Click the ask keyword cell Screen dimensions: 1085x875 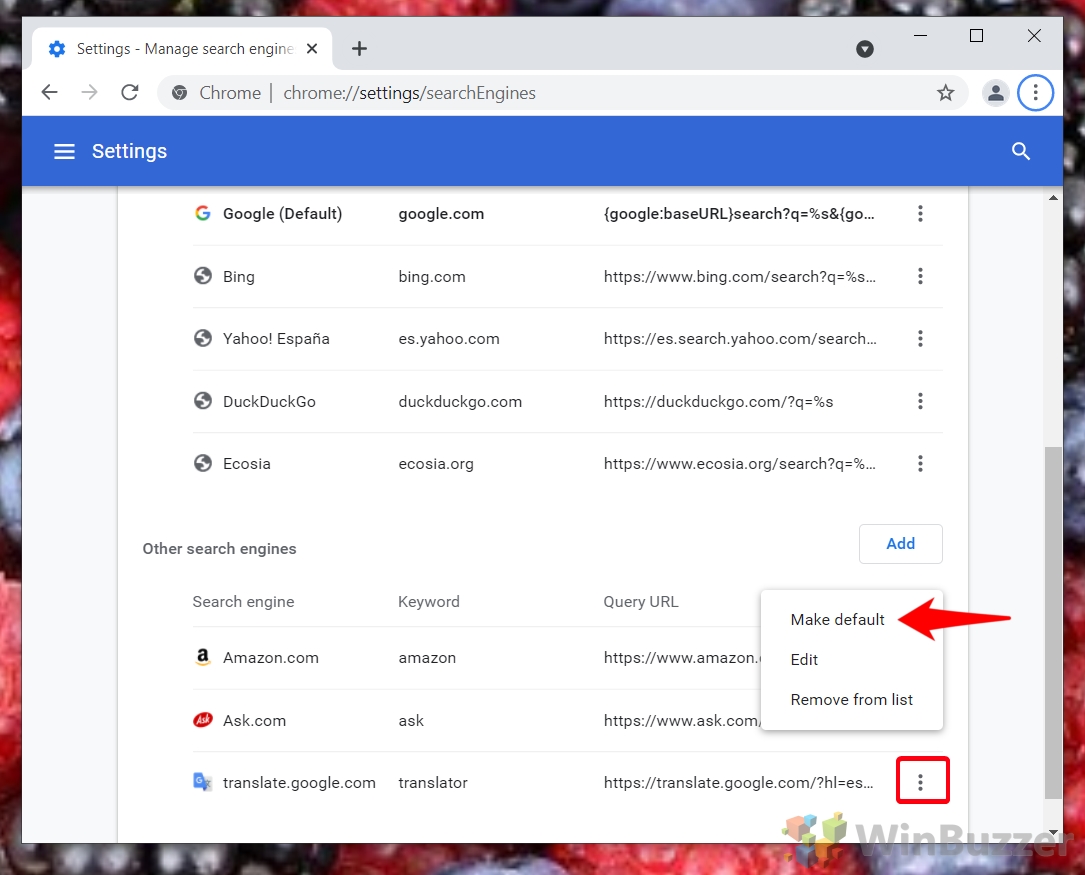tap(411, 721)
